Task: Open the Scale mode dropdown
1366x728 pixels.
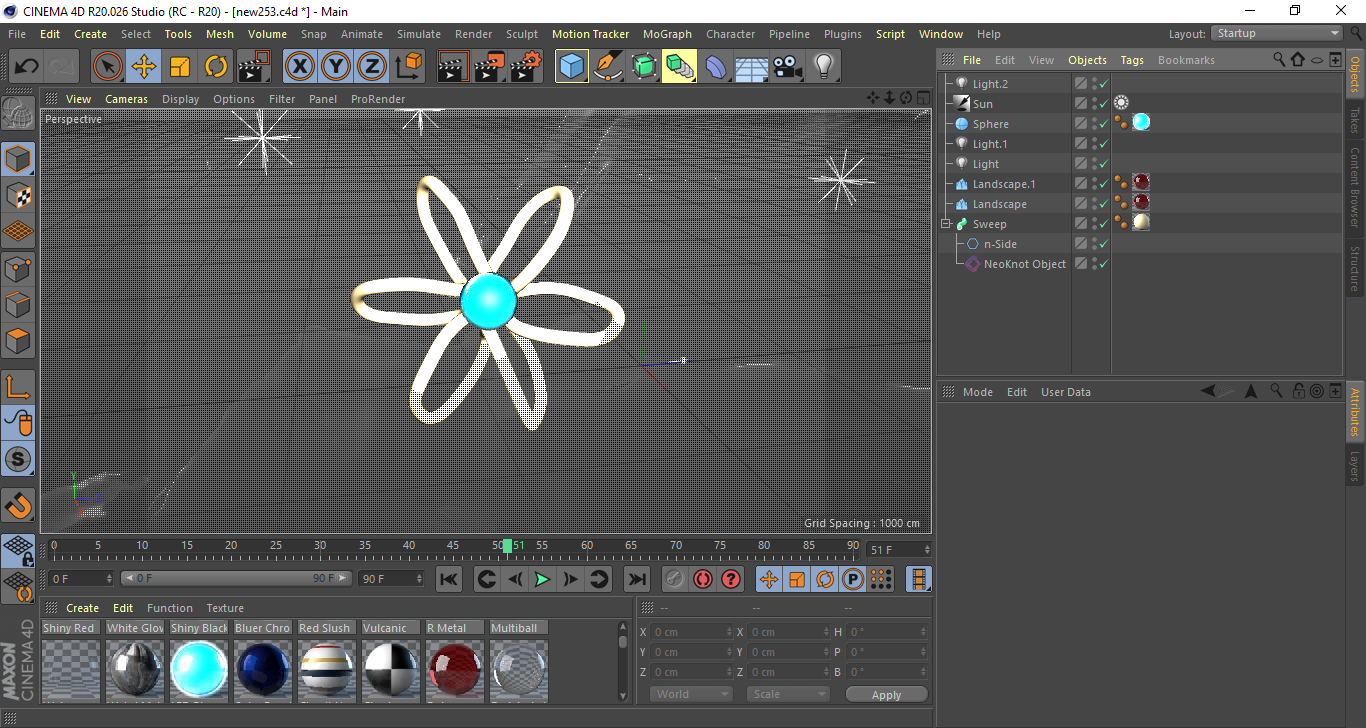Action: [788, 694]
